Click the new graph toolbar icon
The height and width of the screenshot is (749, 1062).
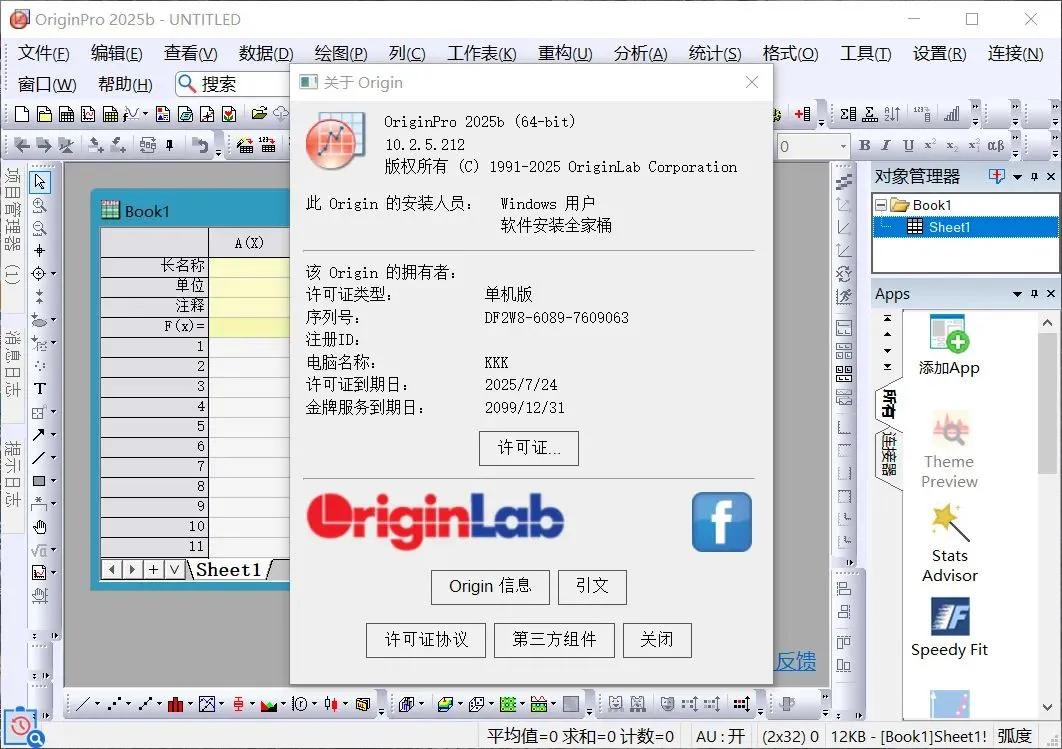[88, 114]
